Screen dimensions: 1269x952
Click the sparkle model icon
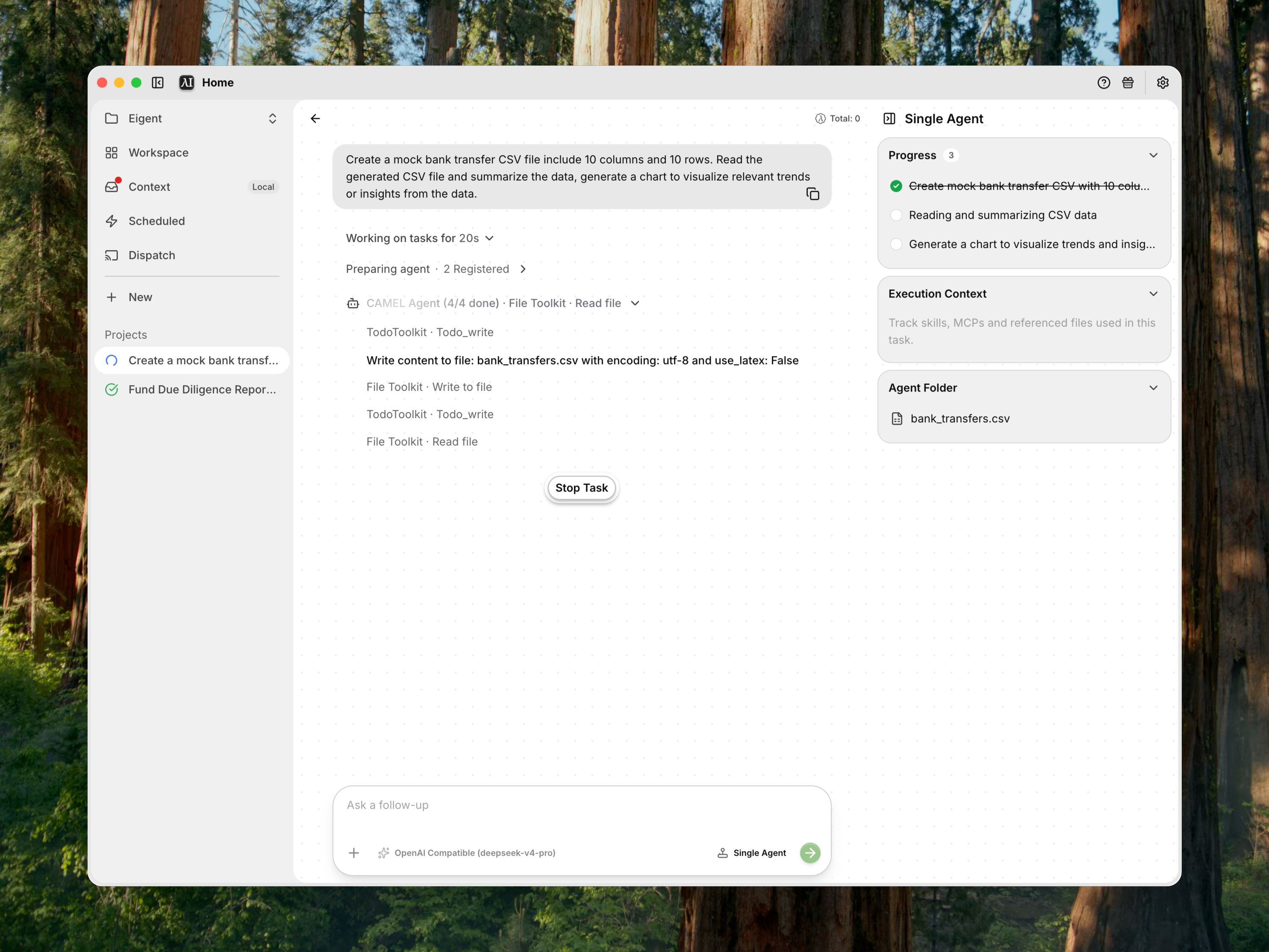pyautogui.click(x=384, y=853)
